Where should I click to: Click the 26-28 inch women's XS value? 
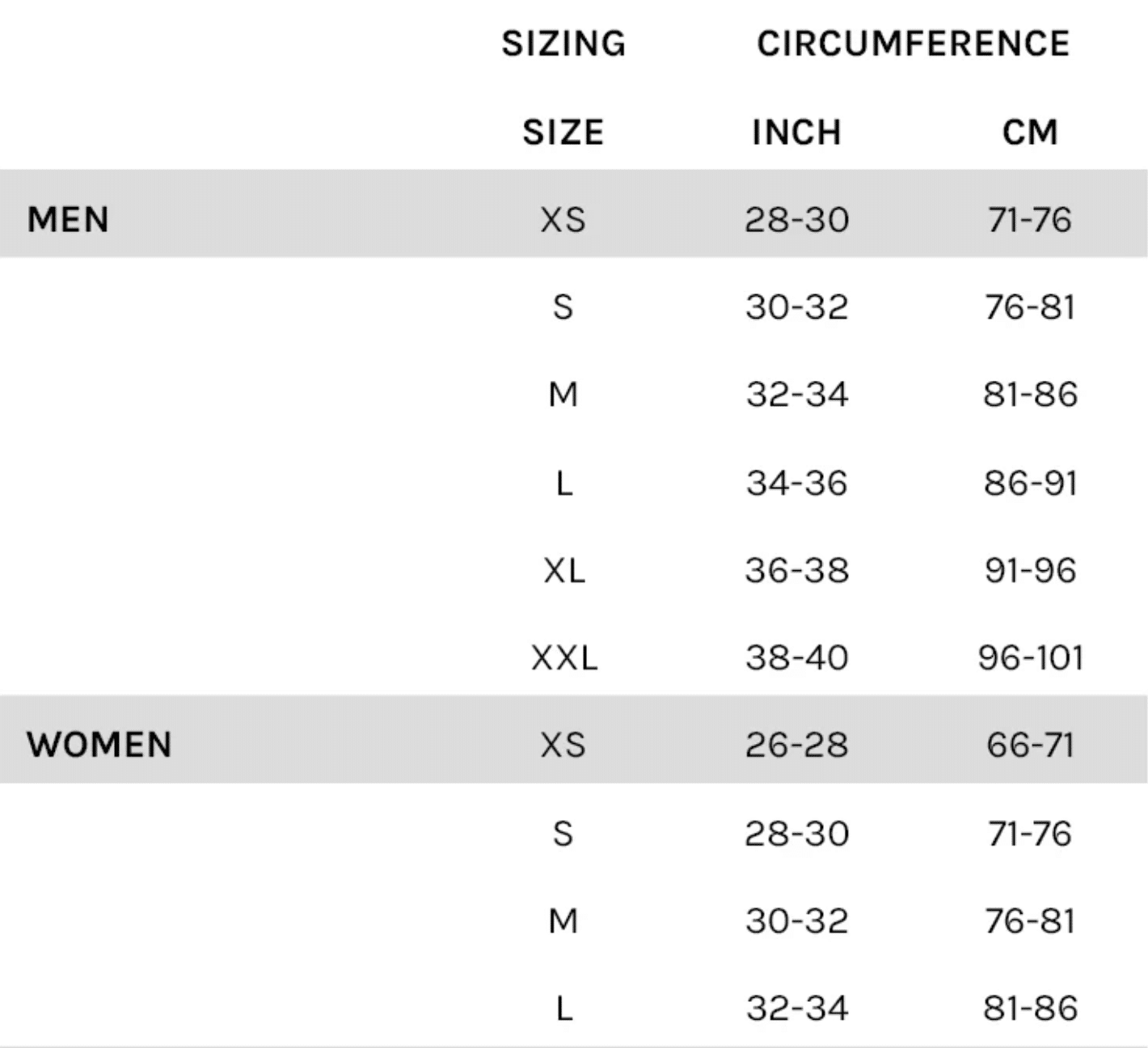point(796,745)
